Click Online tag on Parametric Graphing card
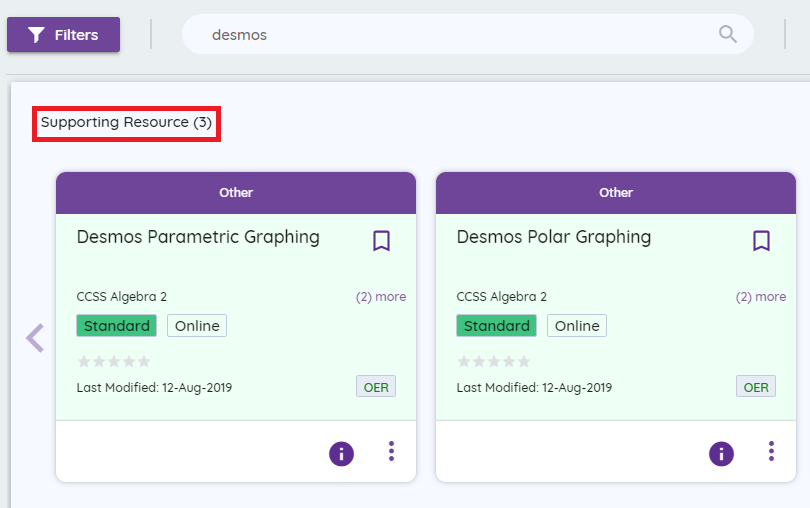The height and width of the screenshot is (508, 810). coord(197,326)
